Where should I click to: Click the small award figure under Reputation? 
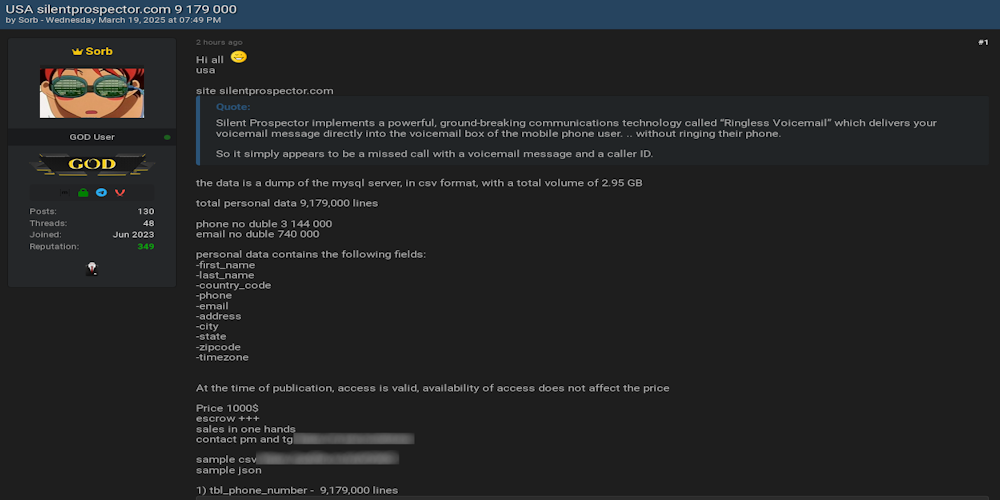click(x=92, y=268)
